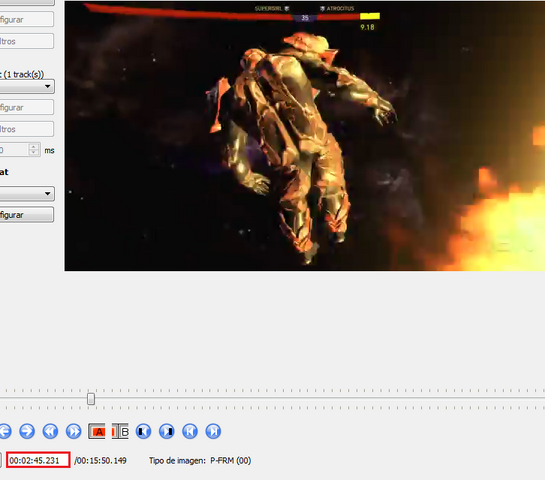The image size is (545, 480).
Task: Open the output format dropdown under 'at' heading
Action: tap(27, 194)
